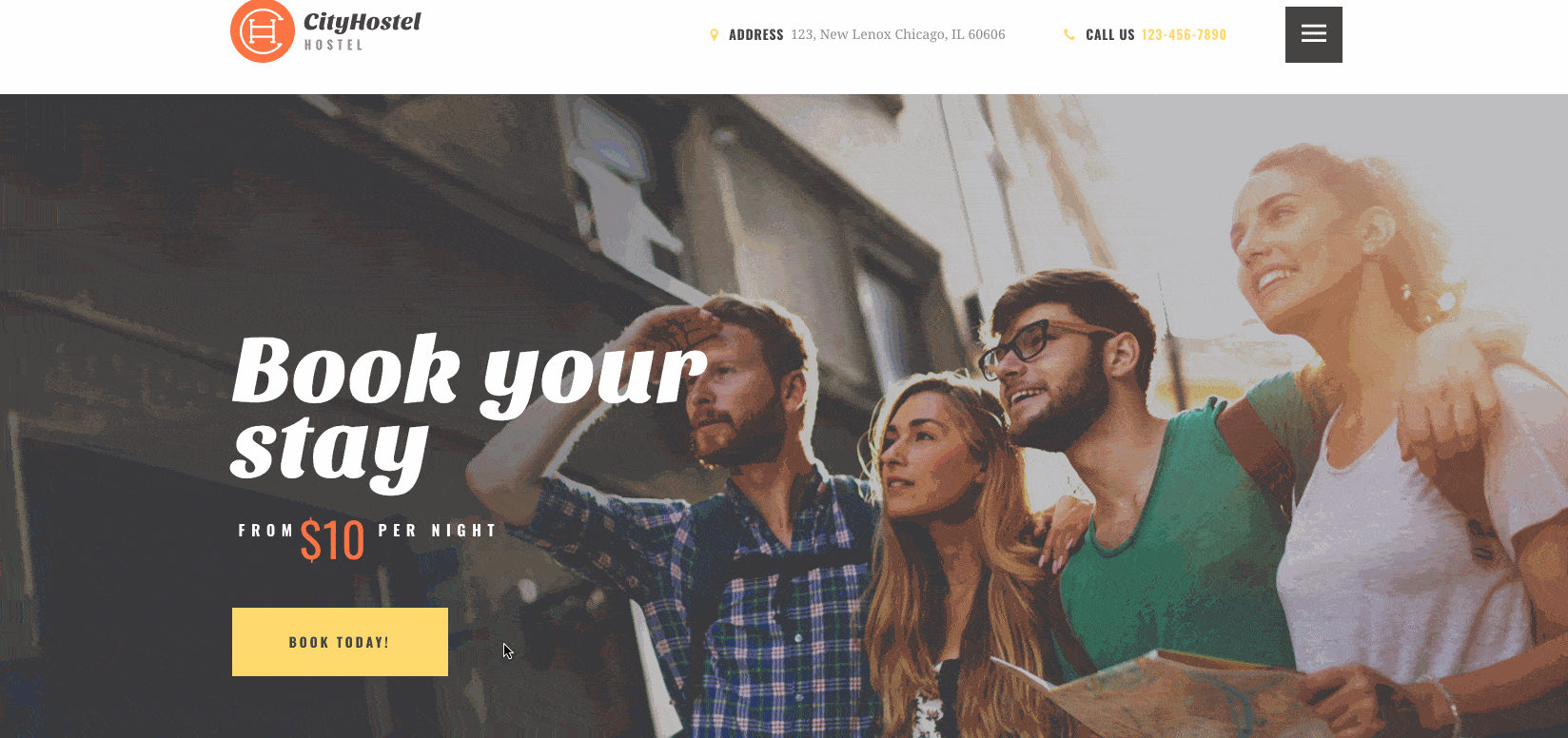Click the phone handset icon
This screenshot has height=738, width=1568.
coord(1069,34)
